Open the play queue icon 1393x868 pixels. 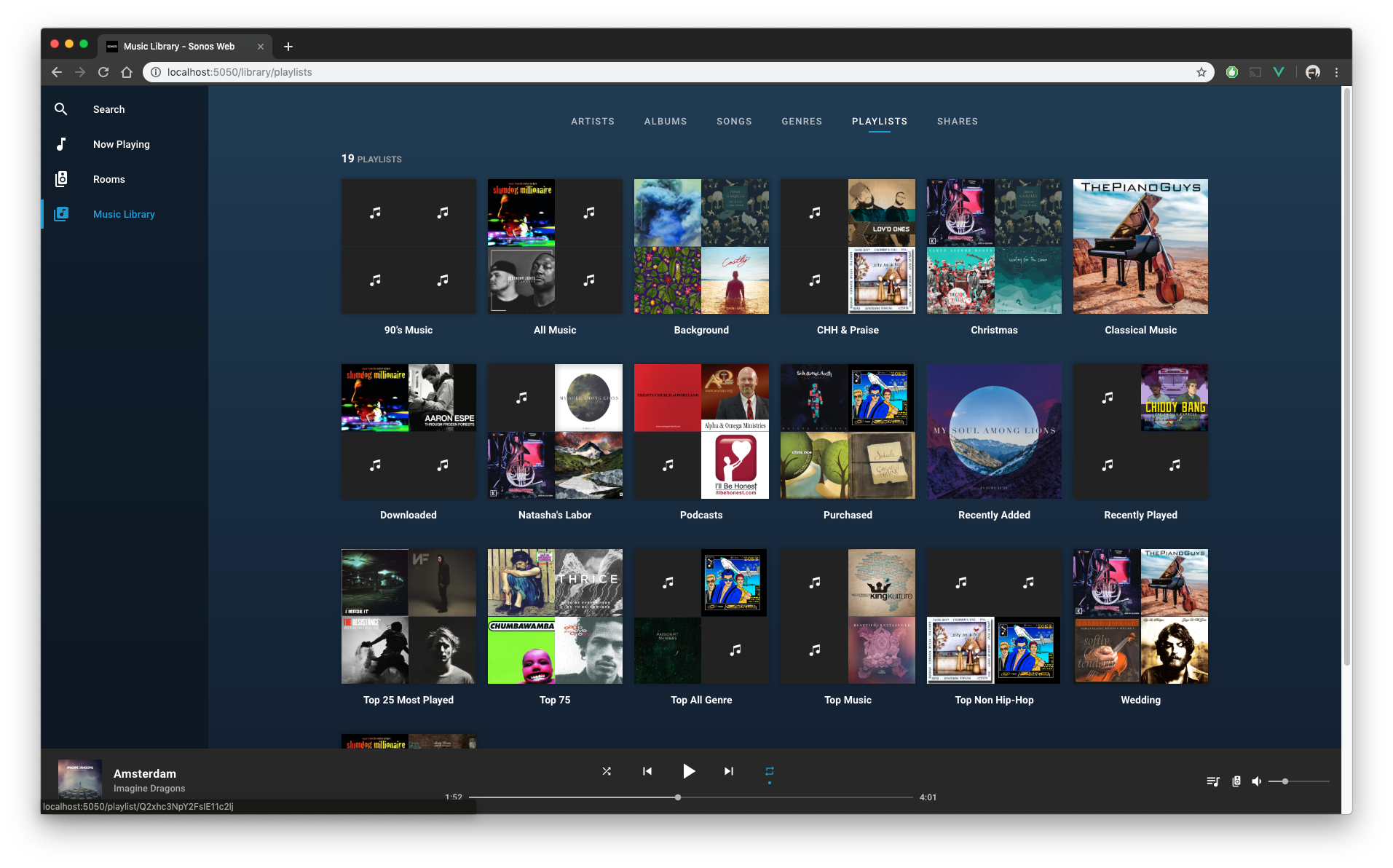coord(1212,781)
